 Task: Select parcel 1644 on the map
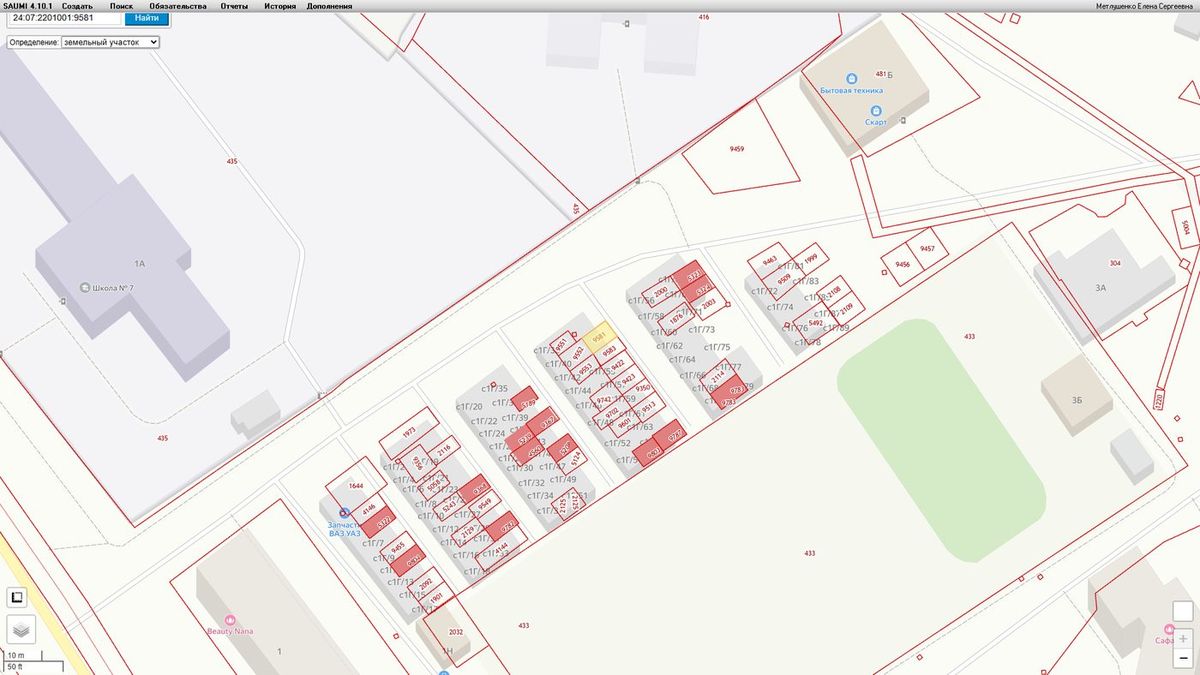pos(356,486)
